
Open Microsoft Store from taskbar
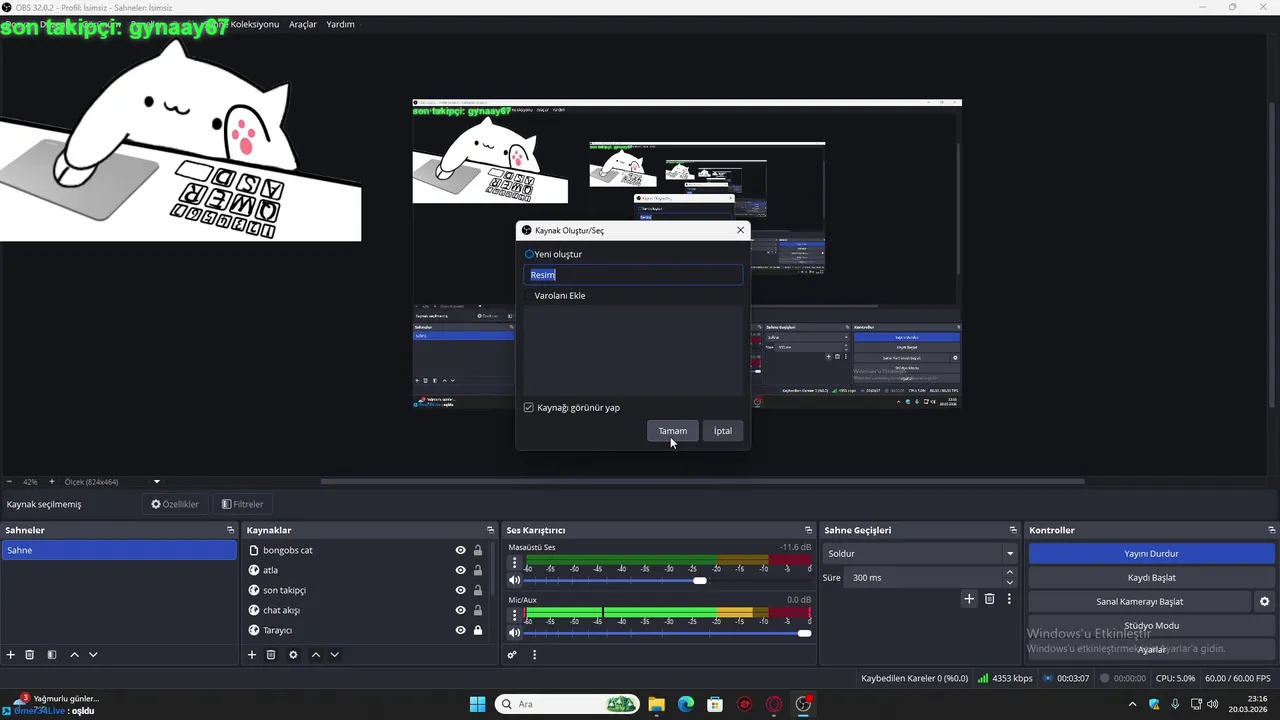coord(715,704)
